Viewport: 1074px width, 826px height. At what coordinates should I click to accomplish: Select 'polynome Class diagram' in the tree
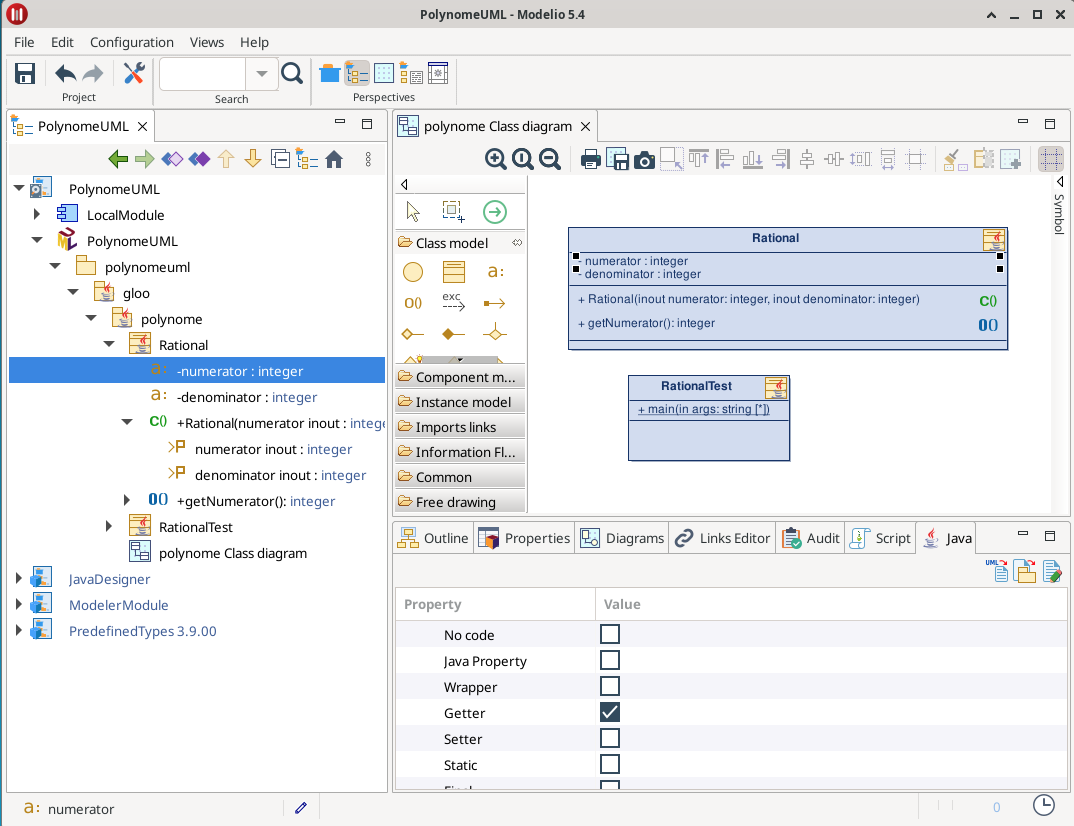[233, 553]
